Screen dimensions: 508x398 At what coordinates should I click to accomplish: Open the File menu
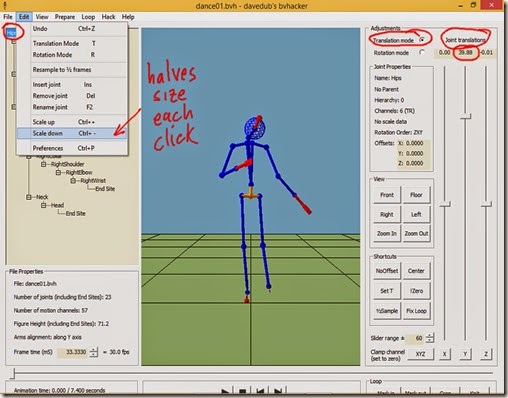[x=8, y=17]
